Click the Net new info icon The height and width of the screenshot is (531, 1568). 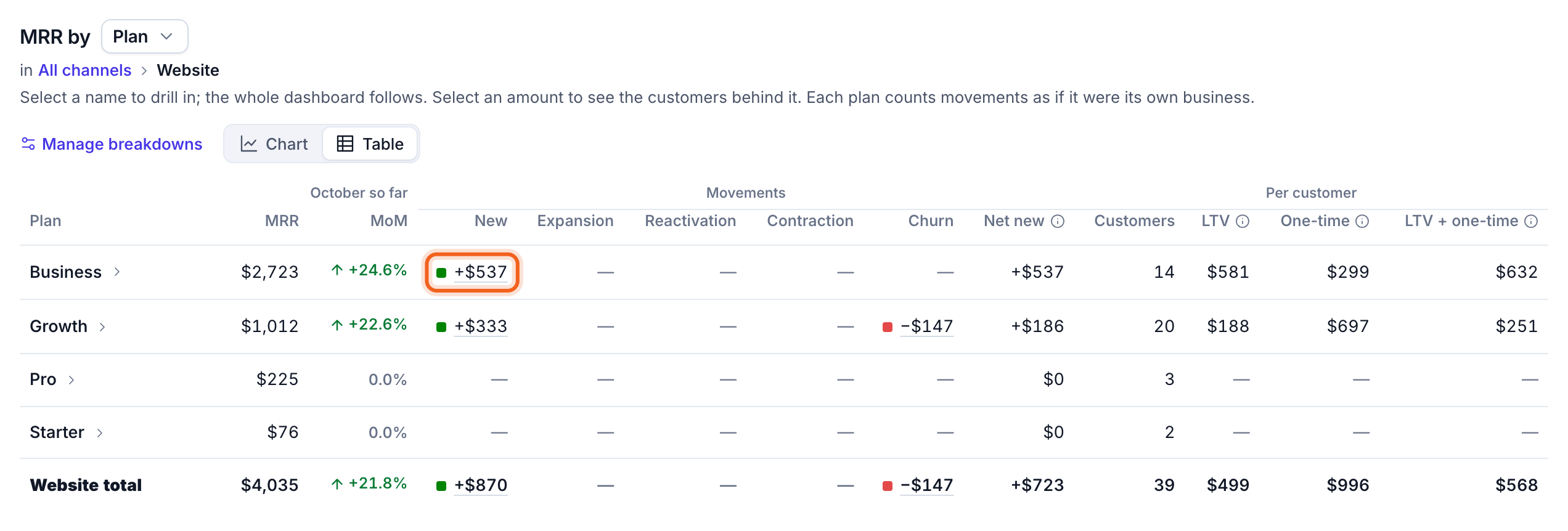coord(1058,221)
